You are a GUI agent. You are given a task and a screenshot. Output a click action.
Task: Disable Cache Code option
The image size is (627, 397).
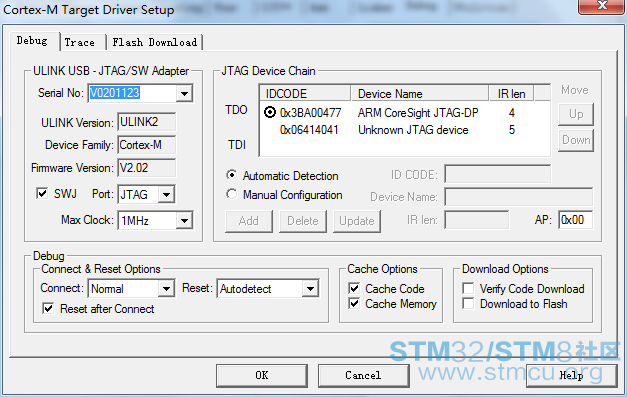[354, 288]
